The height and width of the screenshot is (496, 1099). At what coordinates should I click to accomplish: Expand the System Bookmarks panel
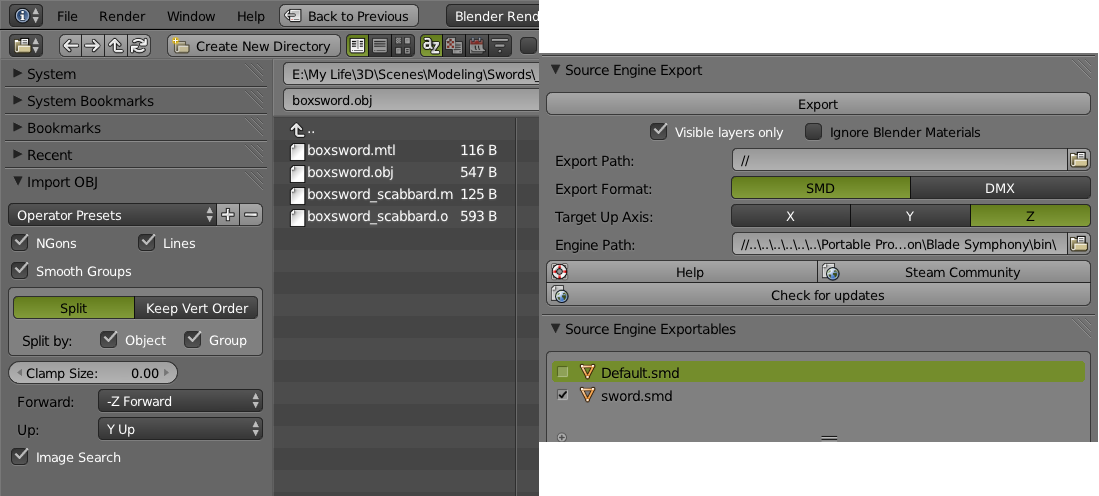pyautogui.click(x=18, y=100)
